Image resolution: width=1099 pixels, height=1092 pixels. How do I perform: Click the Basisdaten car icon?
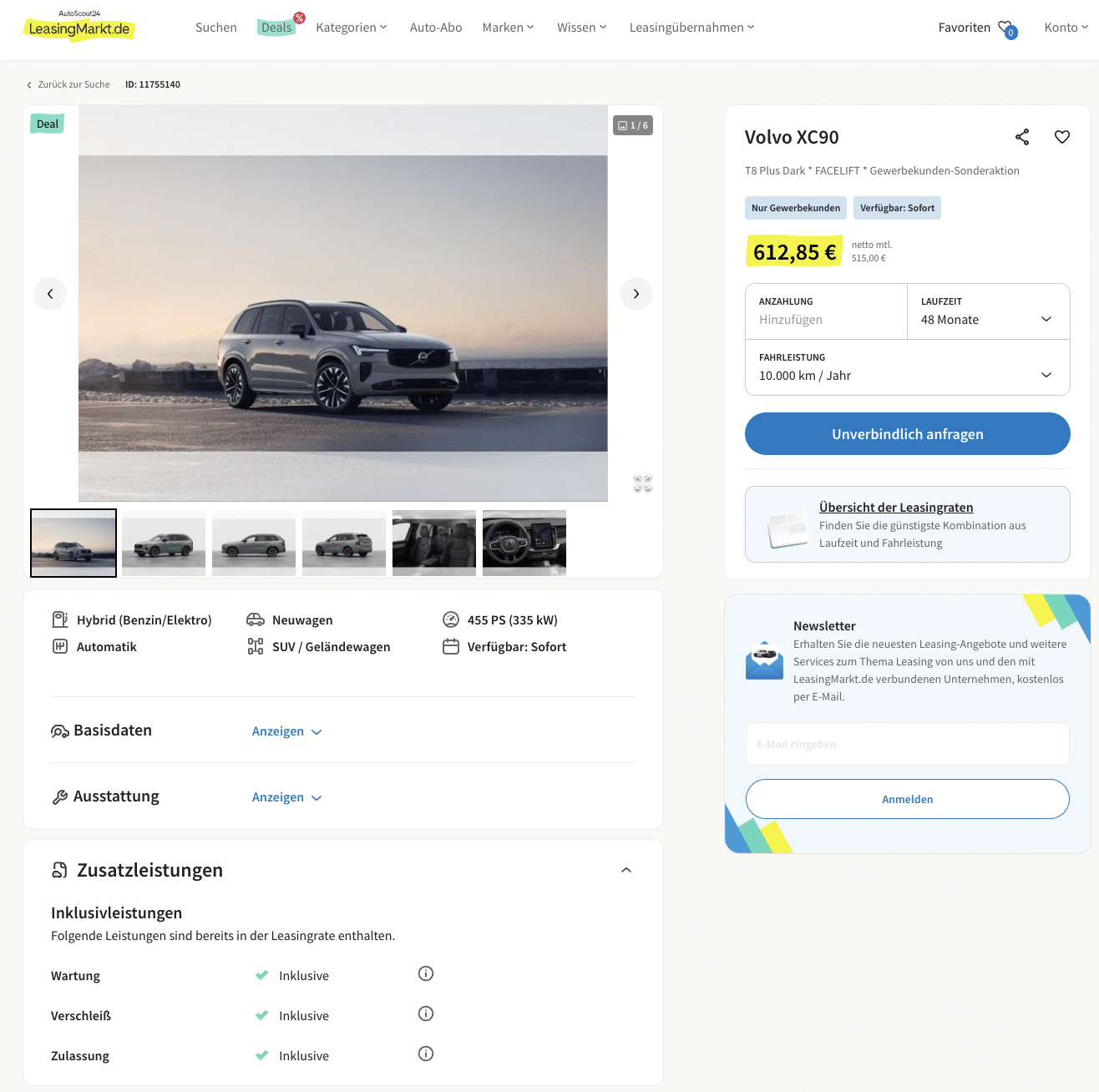[60, 731]
